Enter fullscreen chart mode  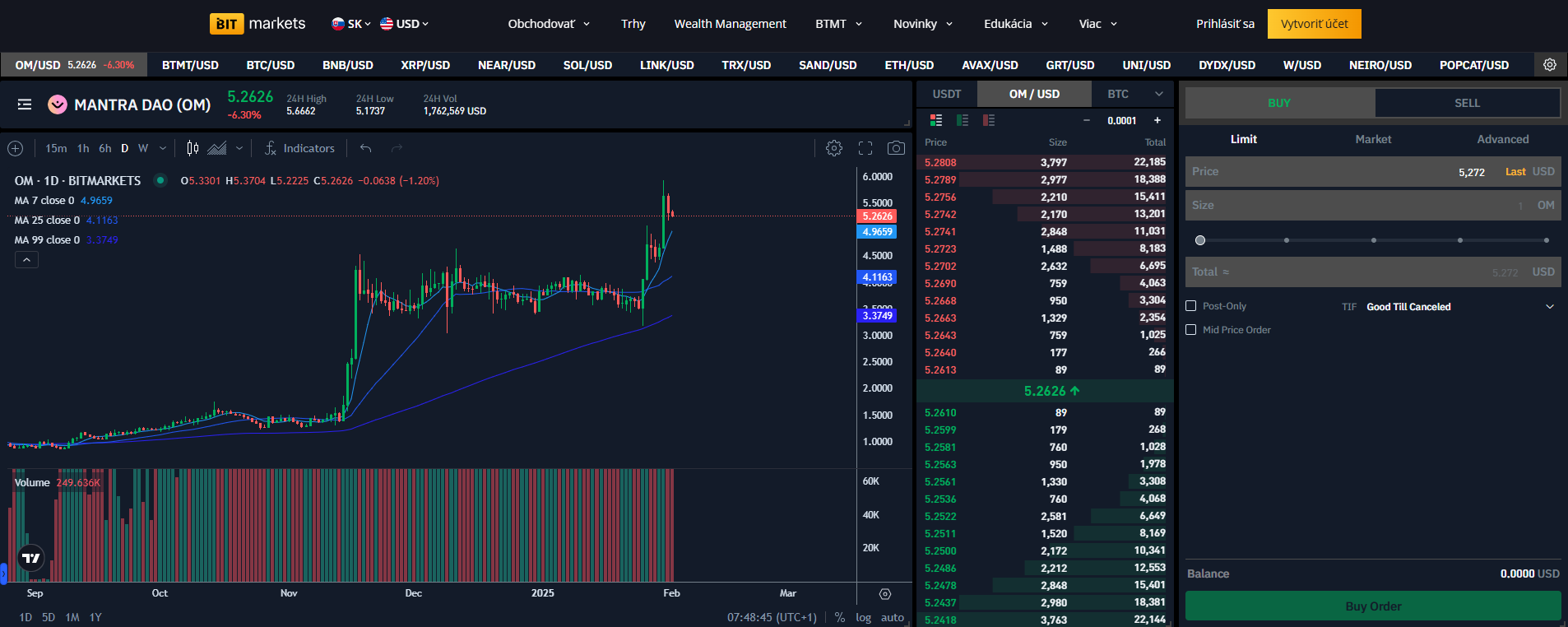pos(865,148)
